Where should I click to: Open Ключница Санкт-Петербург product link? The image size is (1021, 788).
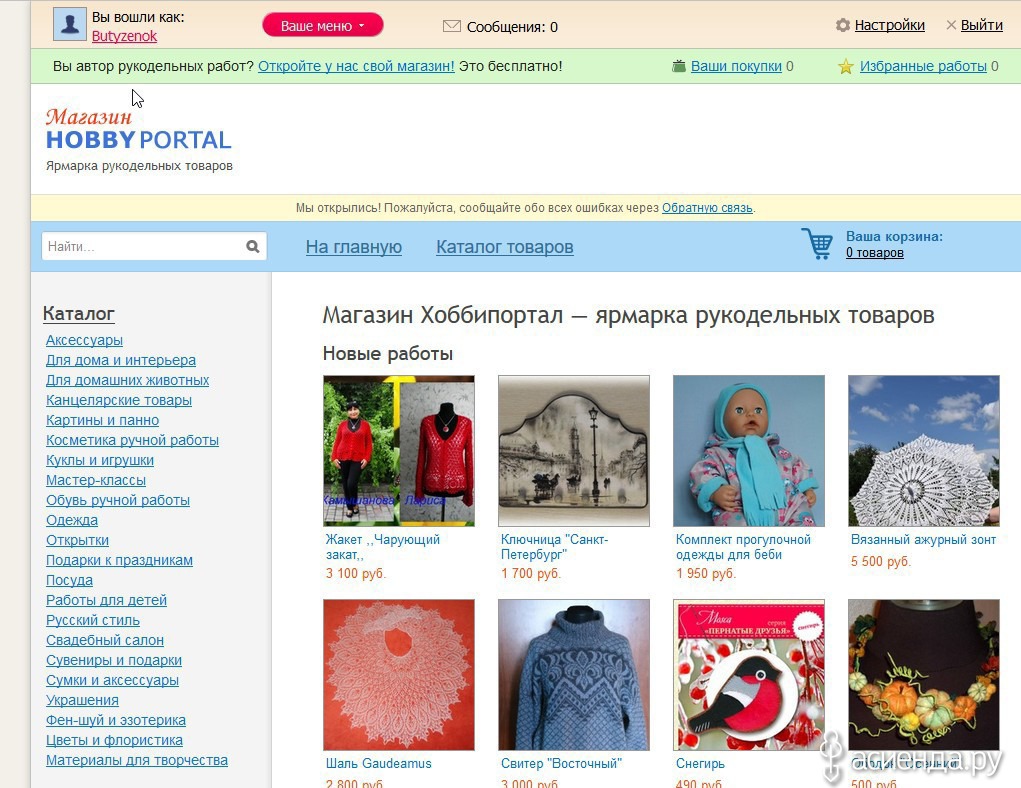point(555,547)
